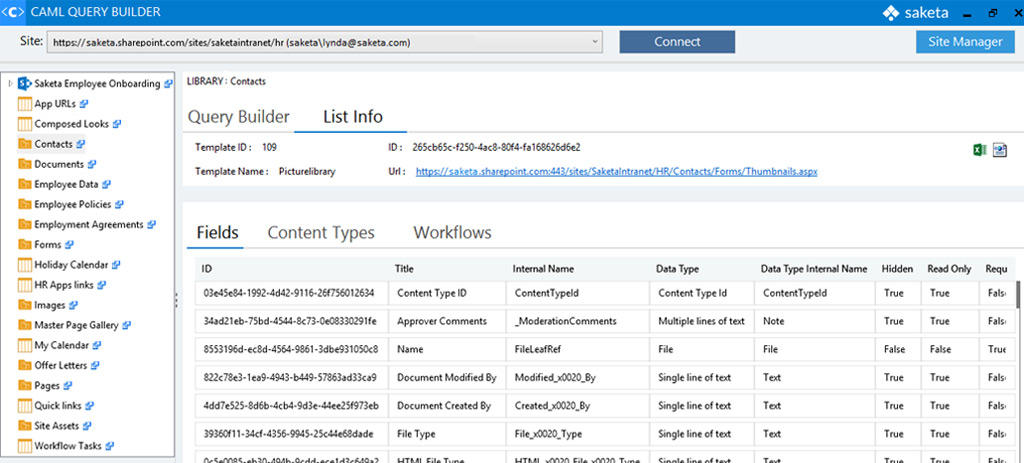Open link icon next to App URLs
The width and height of the screenshot is (1024, 463).
[x=84, y=103]
